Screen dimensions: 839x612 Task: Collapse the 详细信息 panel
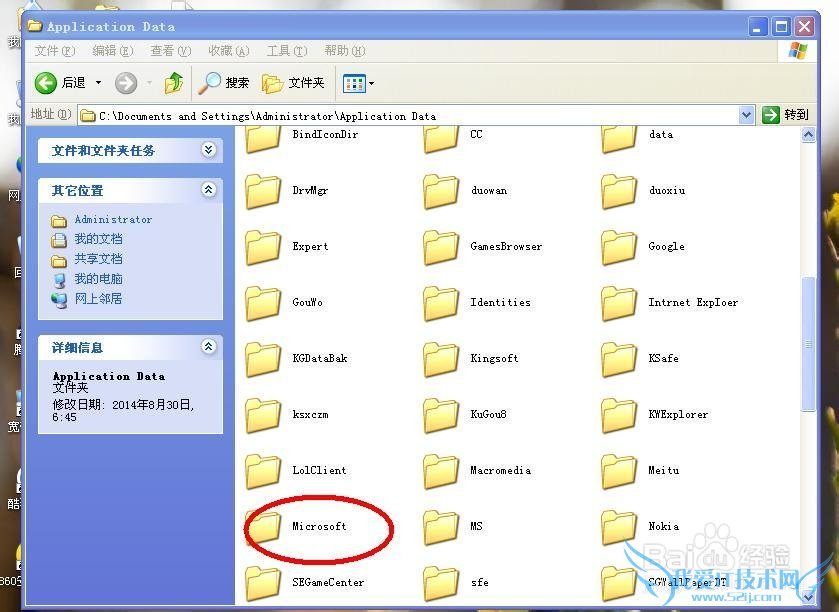(x=209, y=347)
